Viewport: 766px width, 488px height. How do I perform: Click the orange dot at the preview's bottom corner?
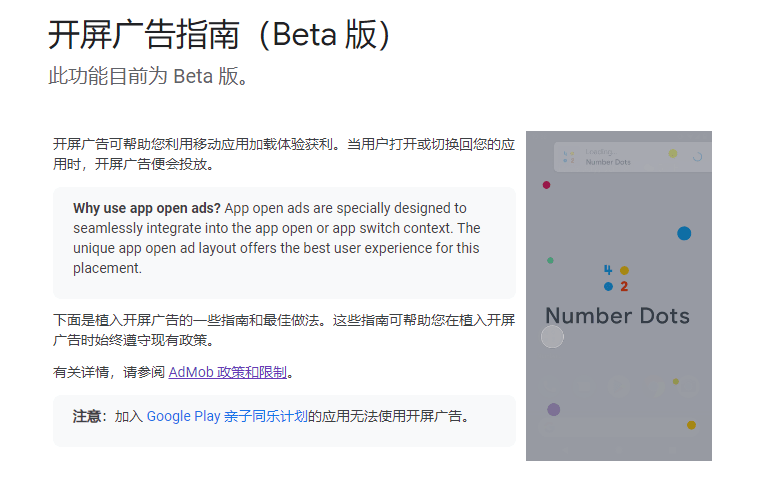(691, 425)
